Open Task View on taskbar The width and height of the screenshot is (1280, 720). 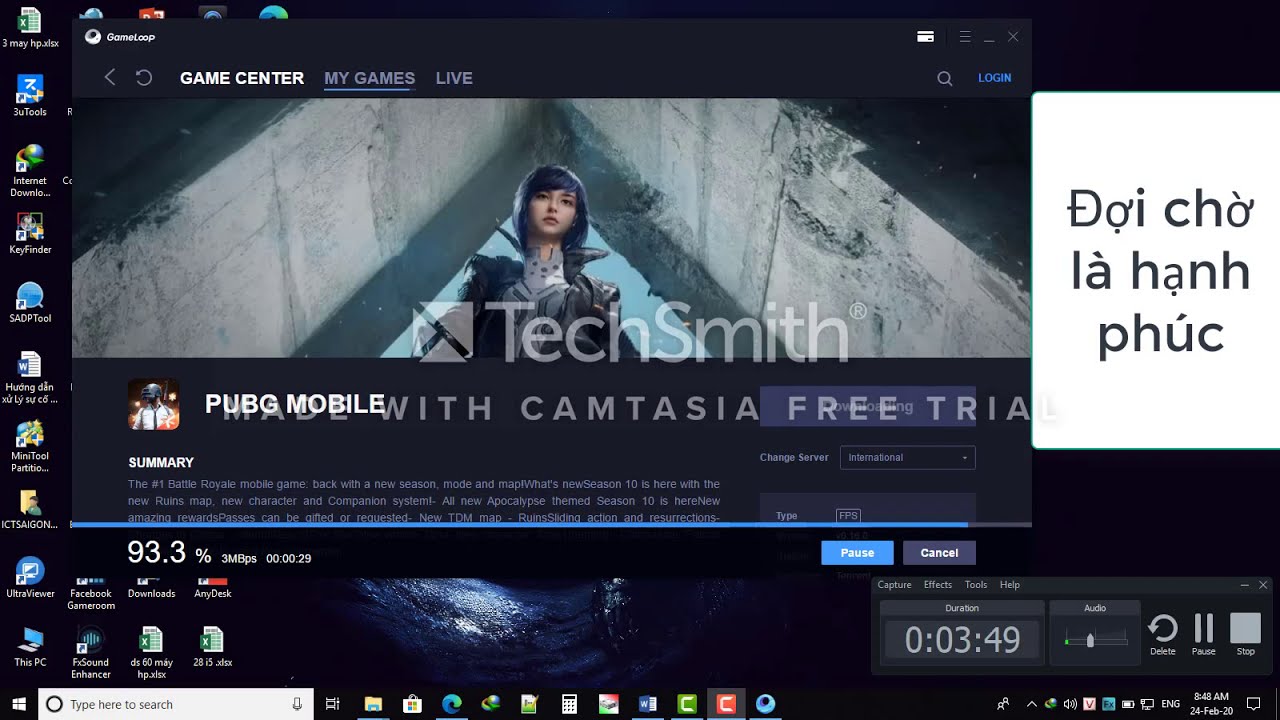[333, 704]
